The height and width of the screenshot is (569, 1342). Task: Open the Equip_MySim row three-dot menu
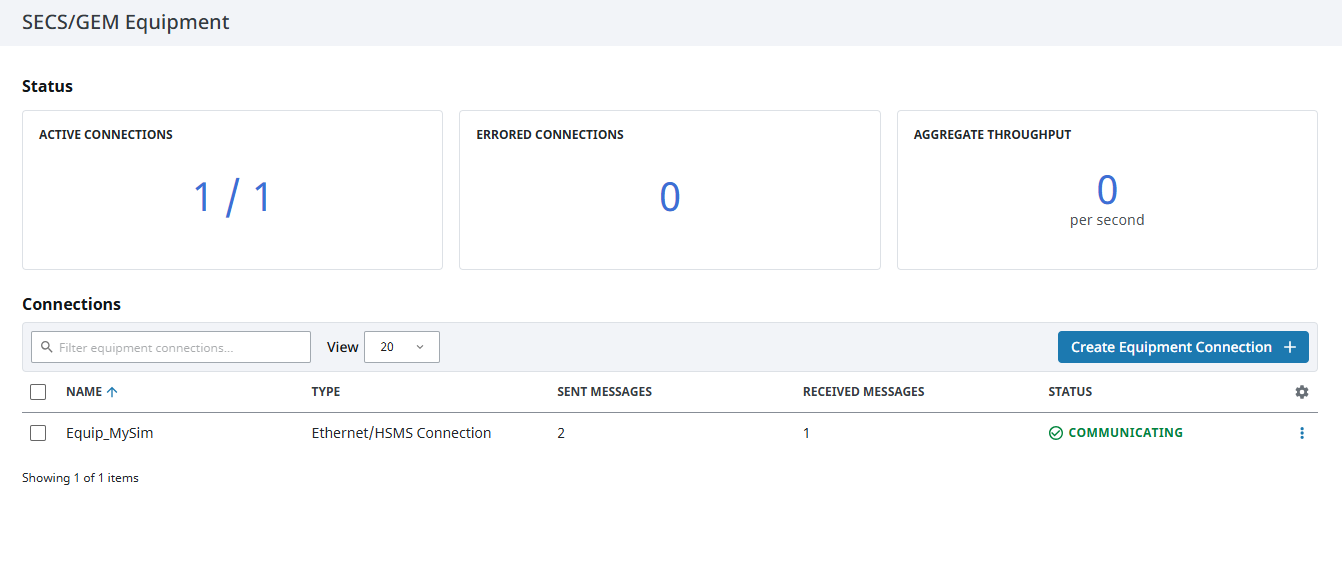[1301, 433]
